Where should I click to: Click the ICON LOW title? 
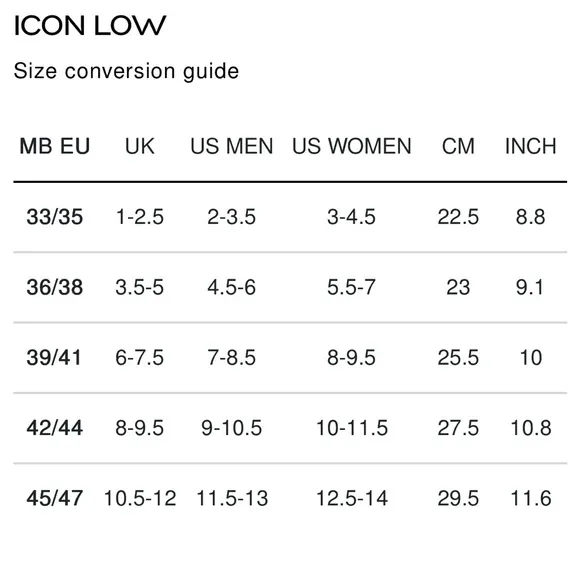point(90,26)
